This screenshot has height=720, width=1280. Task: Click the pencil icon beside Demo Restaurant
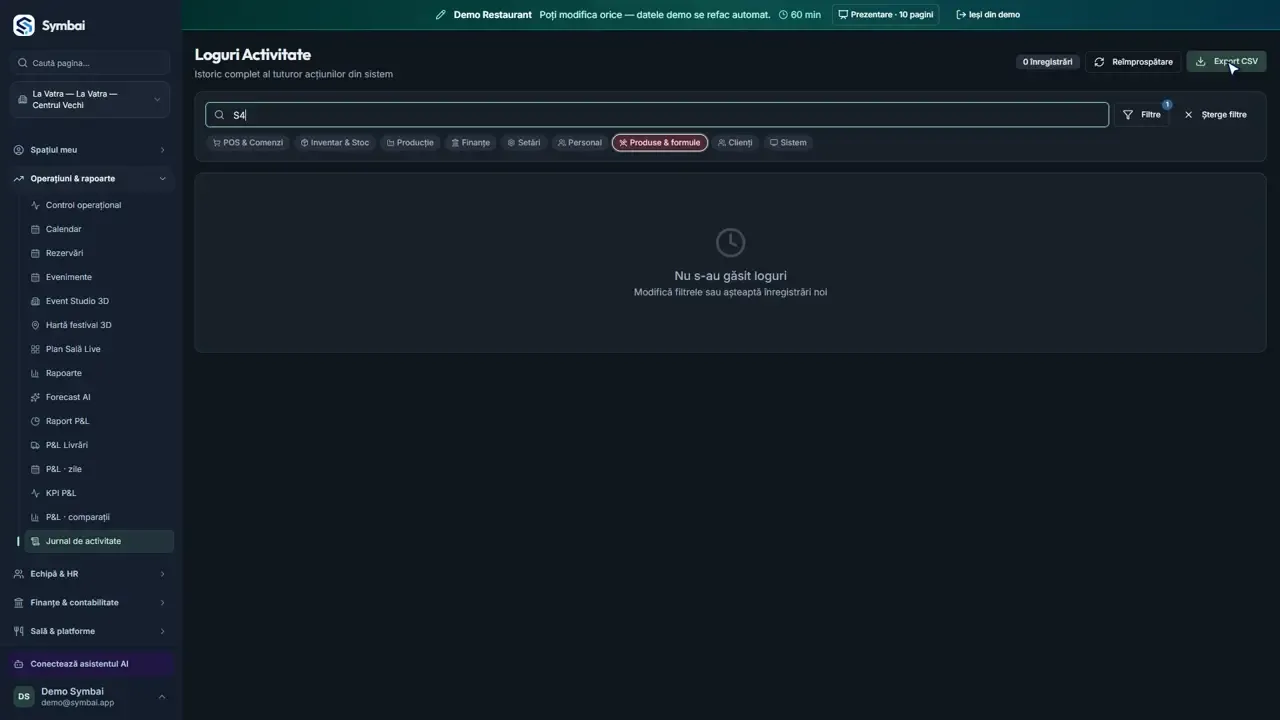pos(441,15)
